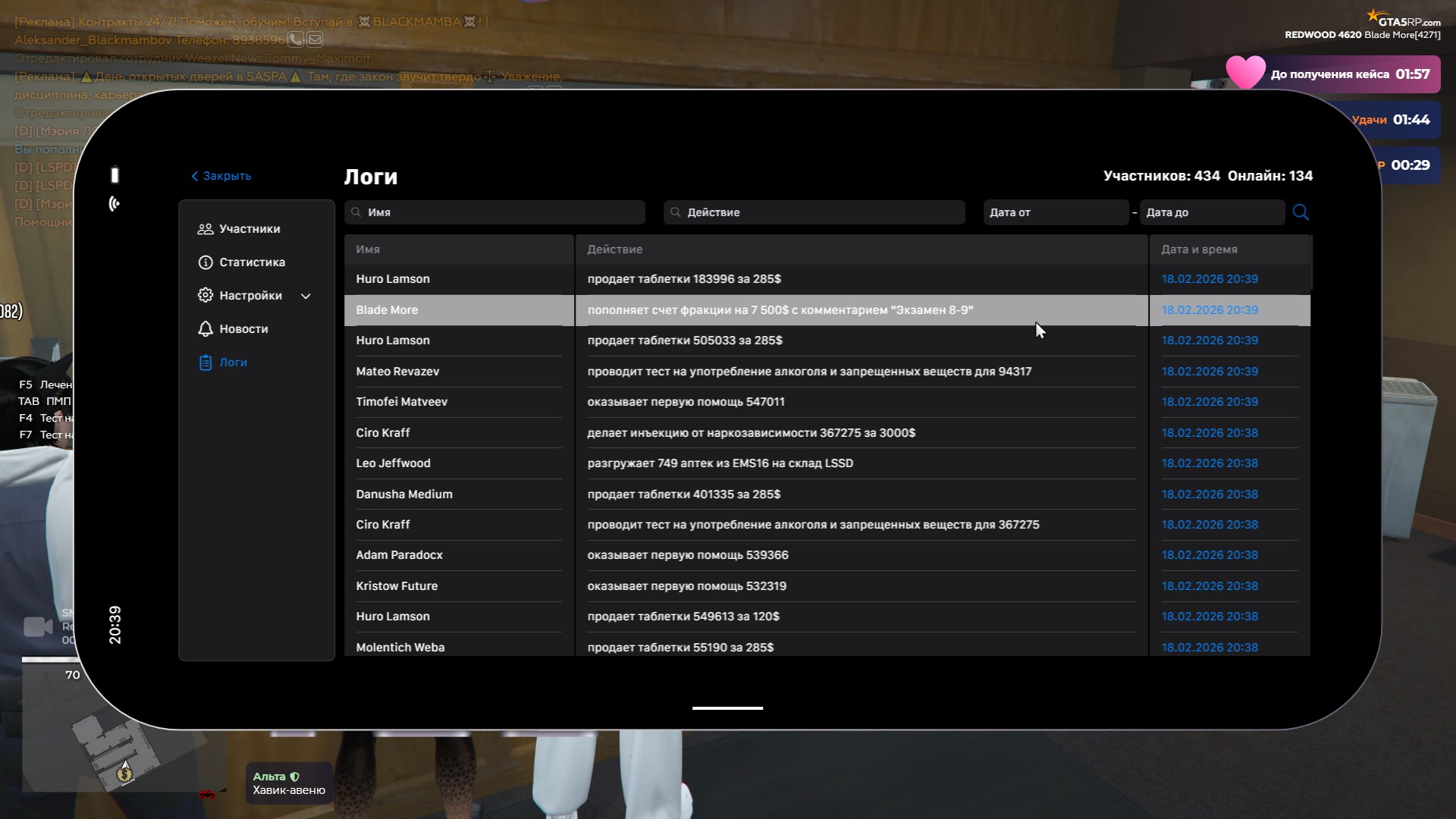Open the Новости menu item
Viewport: 1456px width, 819px height.
[243, 329]
